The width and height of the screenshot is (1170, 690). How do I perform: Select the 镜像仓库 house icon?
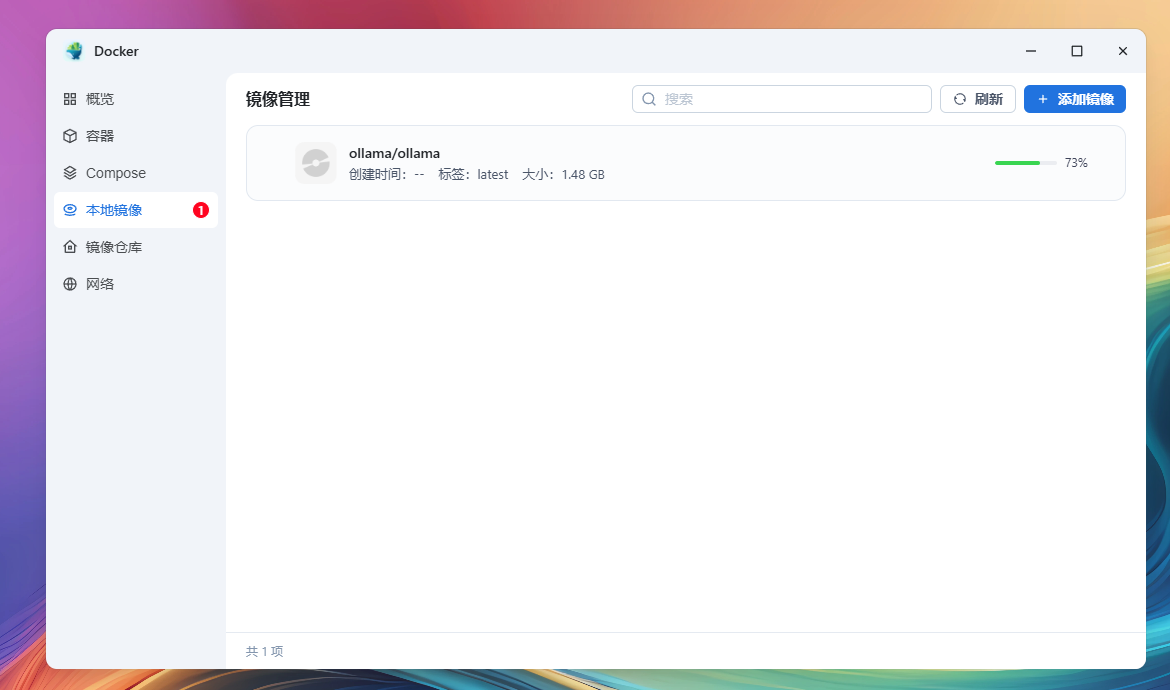point(70,247)
